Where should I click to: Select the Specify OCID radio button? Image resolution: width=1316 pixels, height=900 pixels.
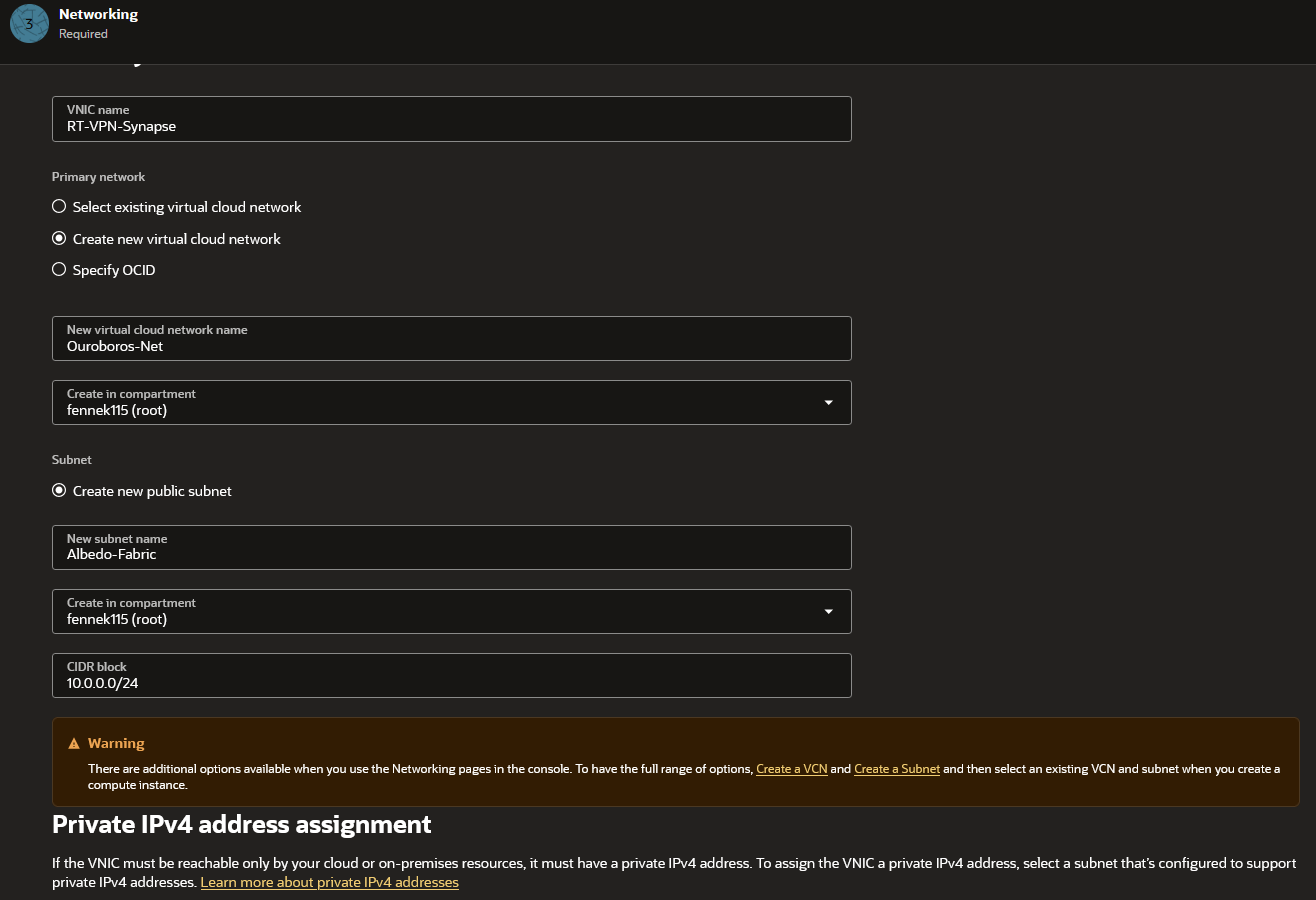[x=59, y=270]
